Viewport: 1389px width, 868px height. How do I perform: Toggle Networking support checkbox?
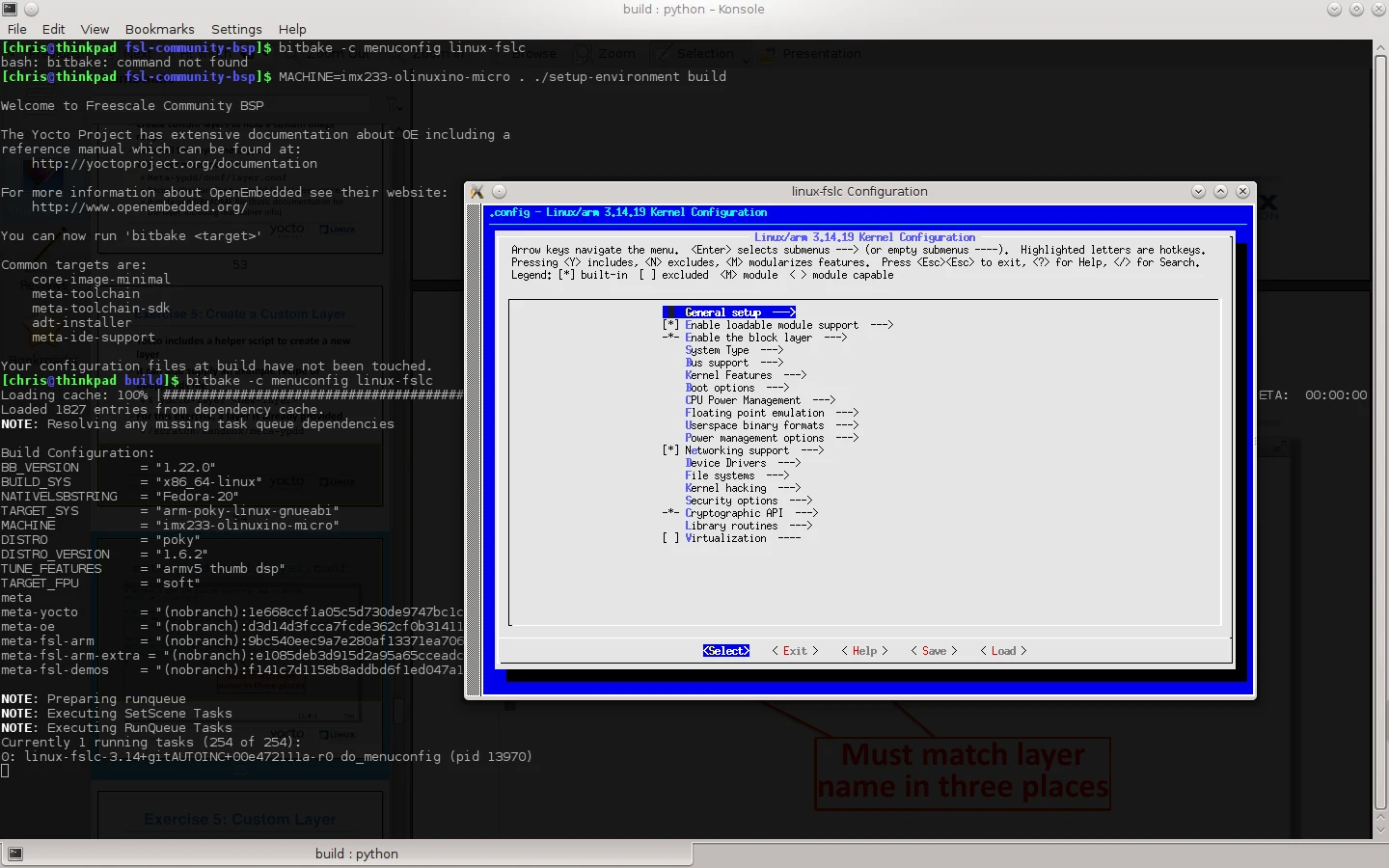tap(670, 450)
